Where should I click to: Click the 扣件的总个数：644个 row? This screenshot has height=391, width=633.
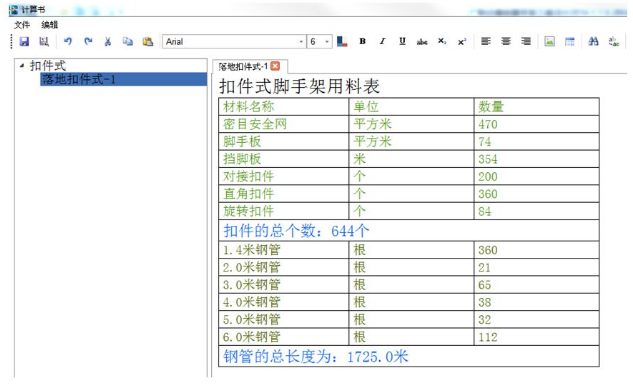pos(409,231)
